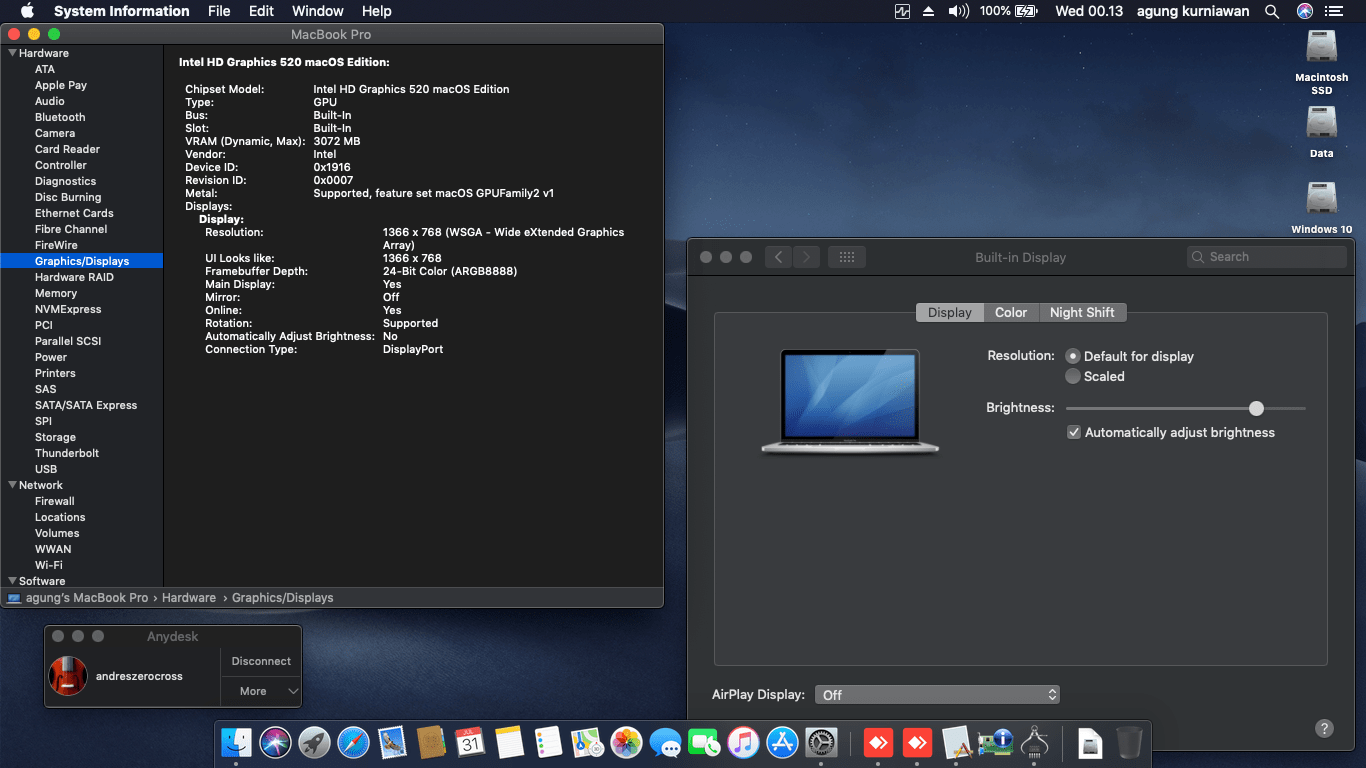Expand the More dropdown in the Anydesk window

[x=260, y=691]
